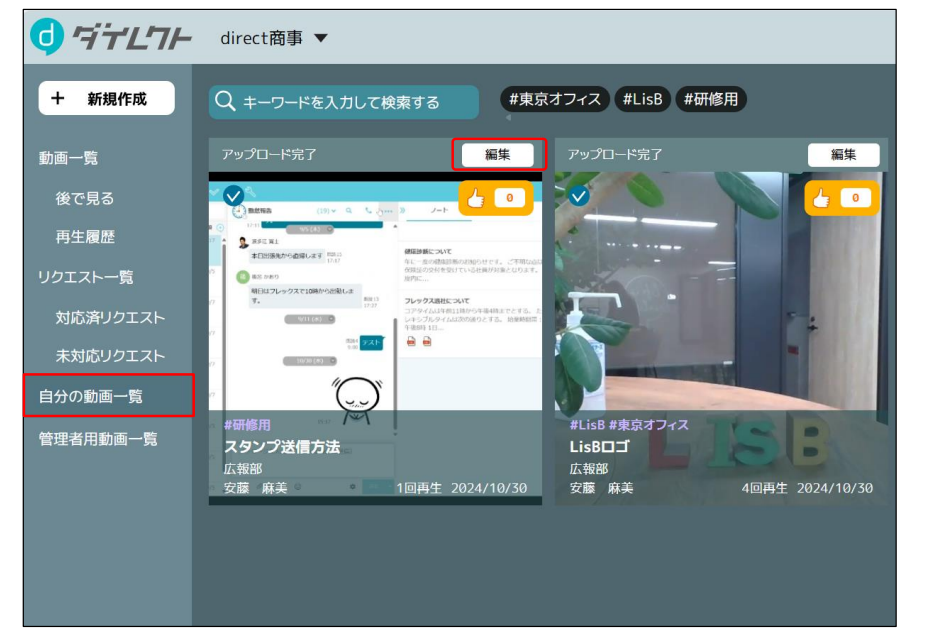The height and width of the screenshot is (641, 931).
Task: Open the スタンプ送信方法 video thumbnail
Action: pos(375,338)
